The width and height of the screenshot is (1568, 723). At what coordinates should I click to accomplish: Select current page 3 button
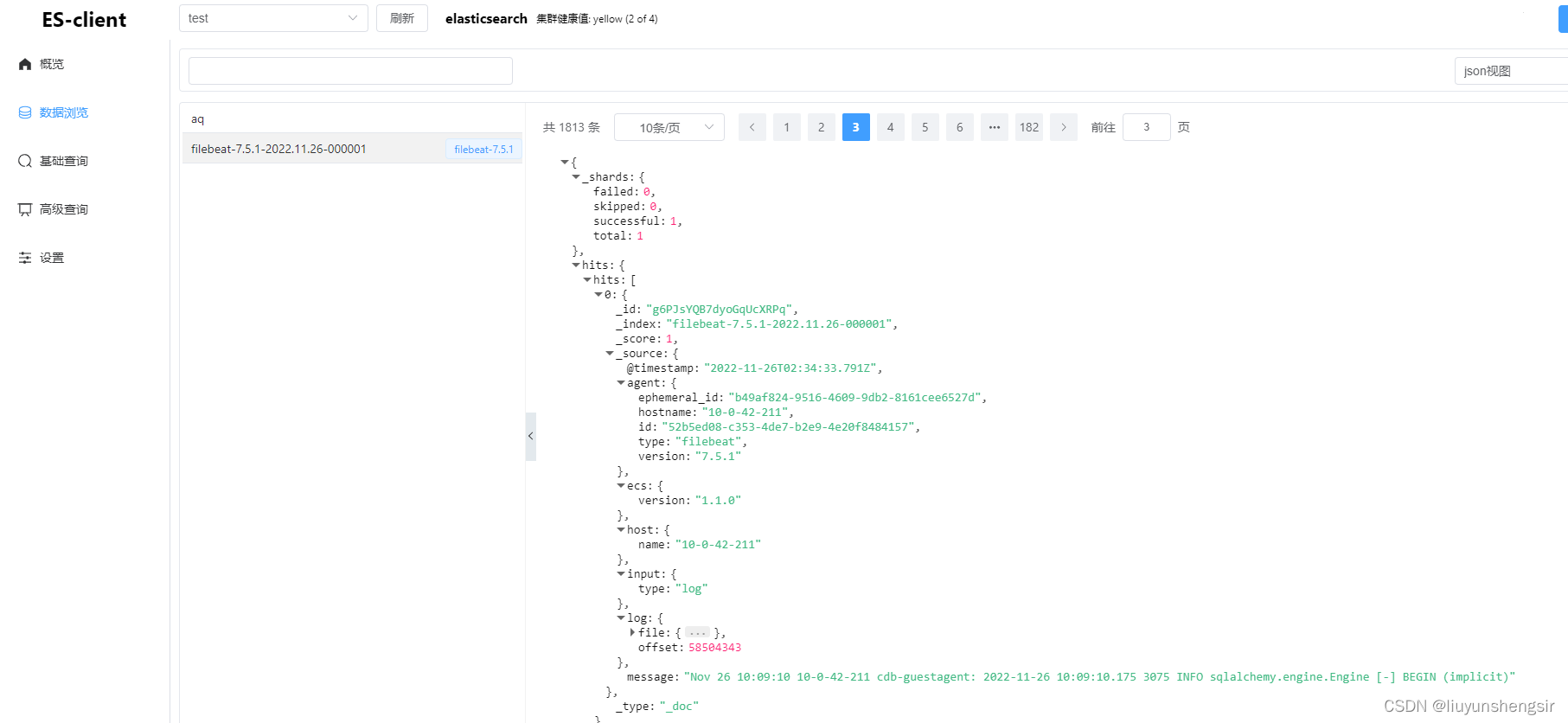pos(856,127)
